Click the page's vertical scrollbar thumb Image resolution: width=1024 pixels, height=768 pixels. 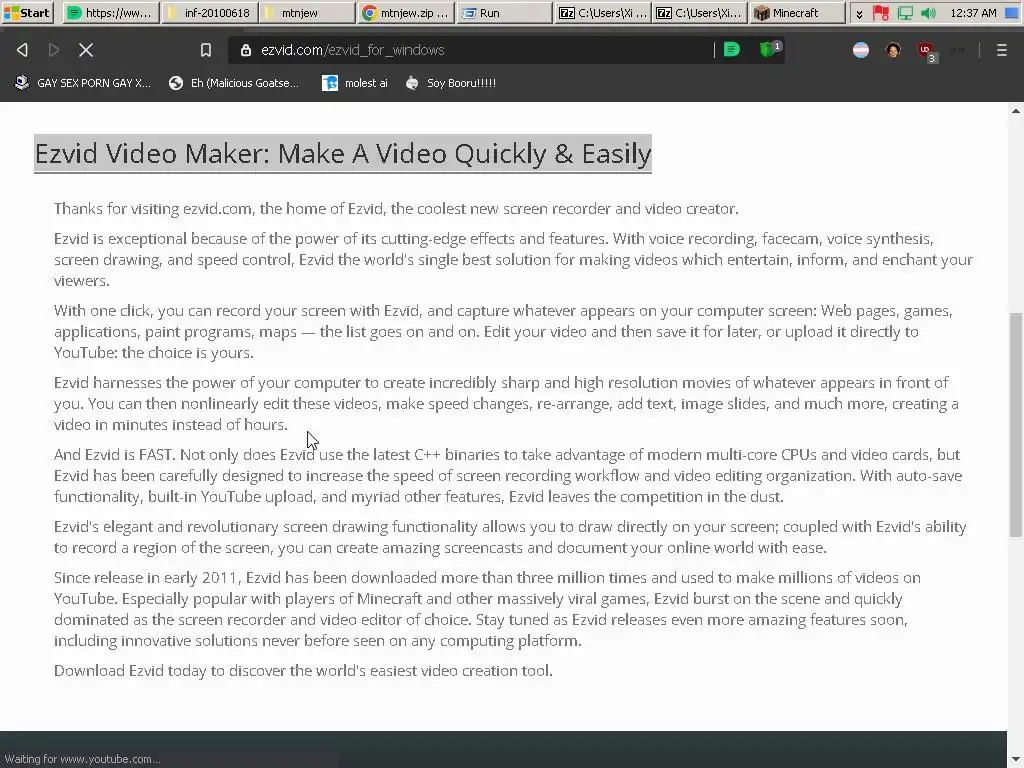1016,424
